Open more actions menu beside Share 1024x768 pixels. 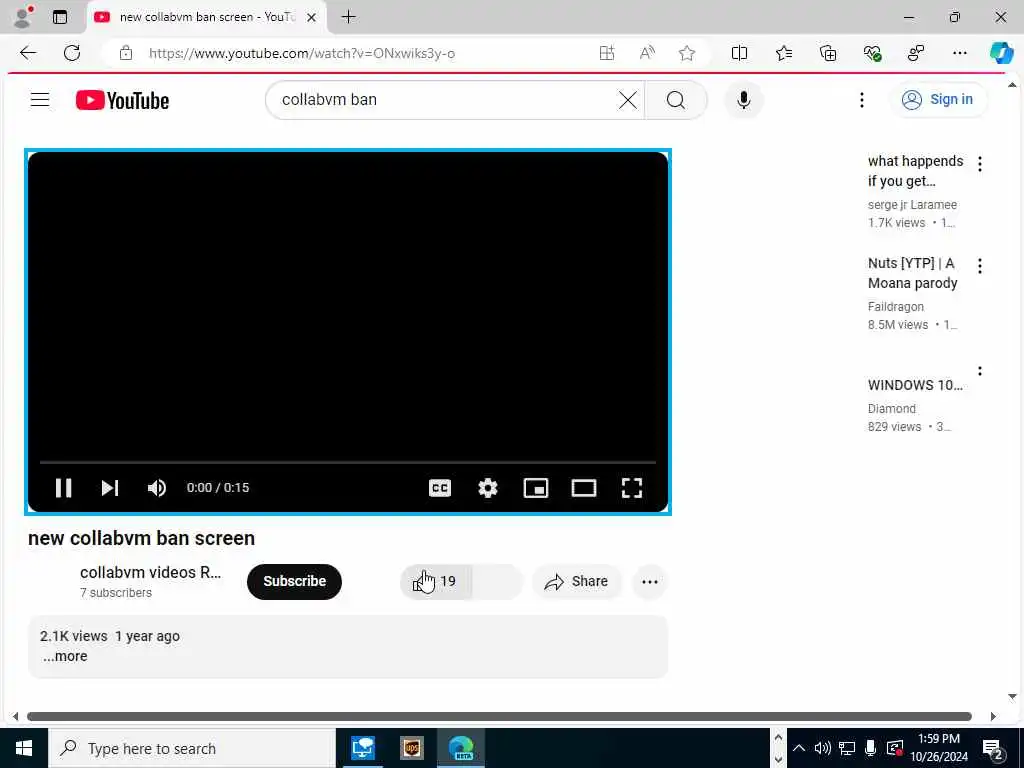coord(649,581)
